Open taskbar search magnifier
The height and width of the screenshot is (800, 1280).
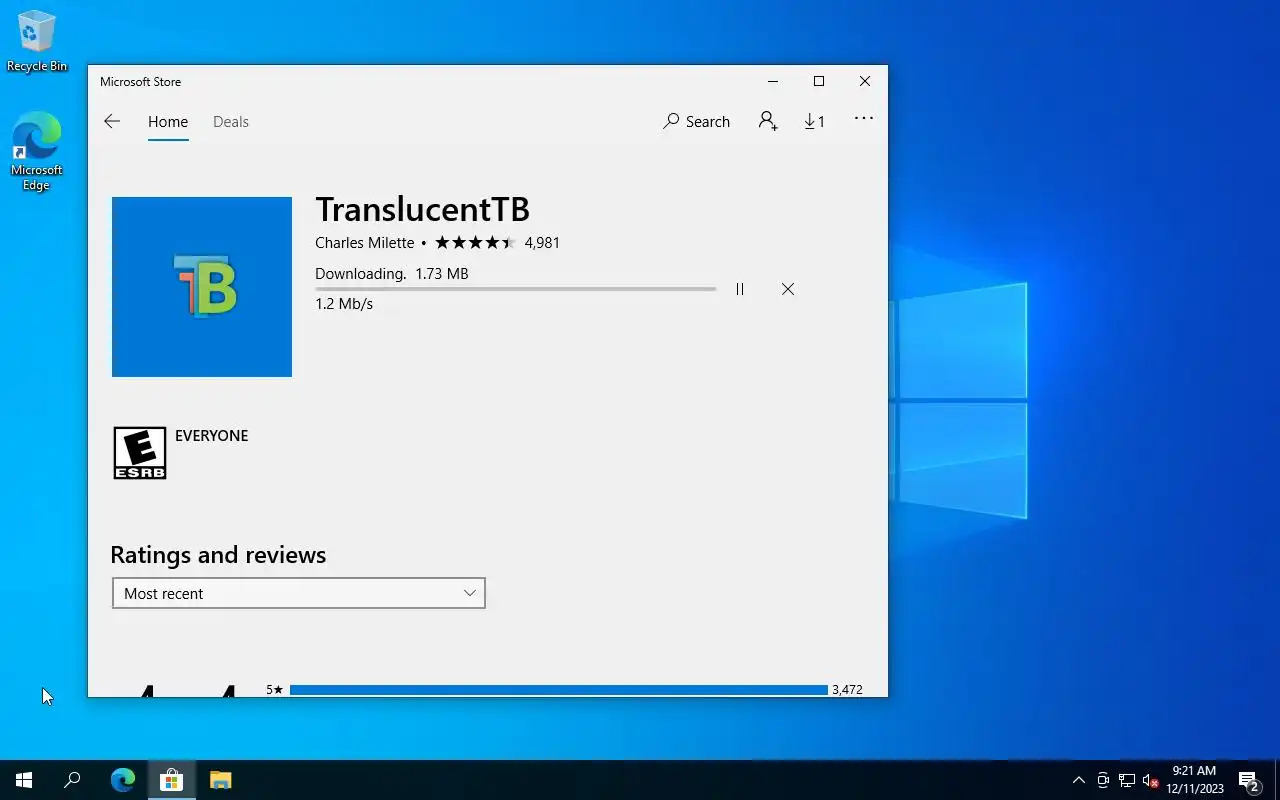[72, 780]
